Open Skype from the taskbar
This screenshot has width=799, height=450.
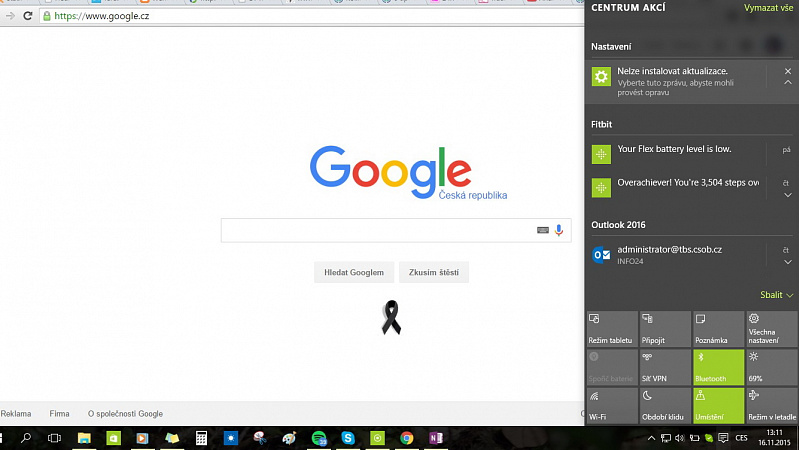tap(348, 438)
